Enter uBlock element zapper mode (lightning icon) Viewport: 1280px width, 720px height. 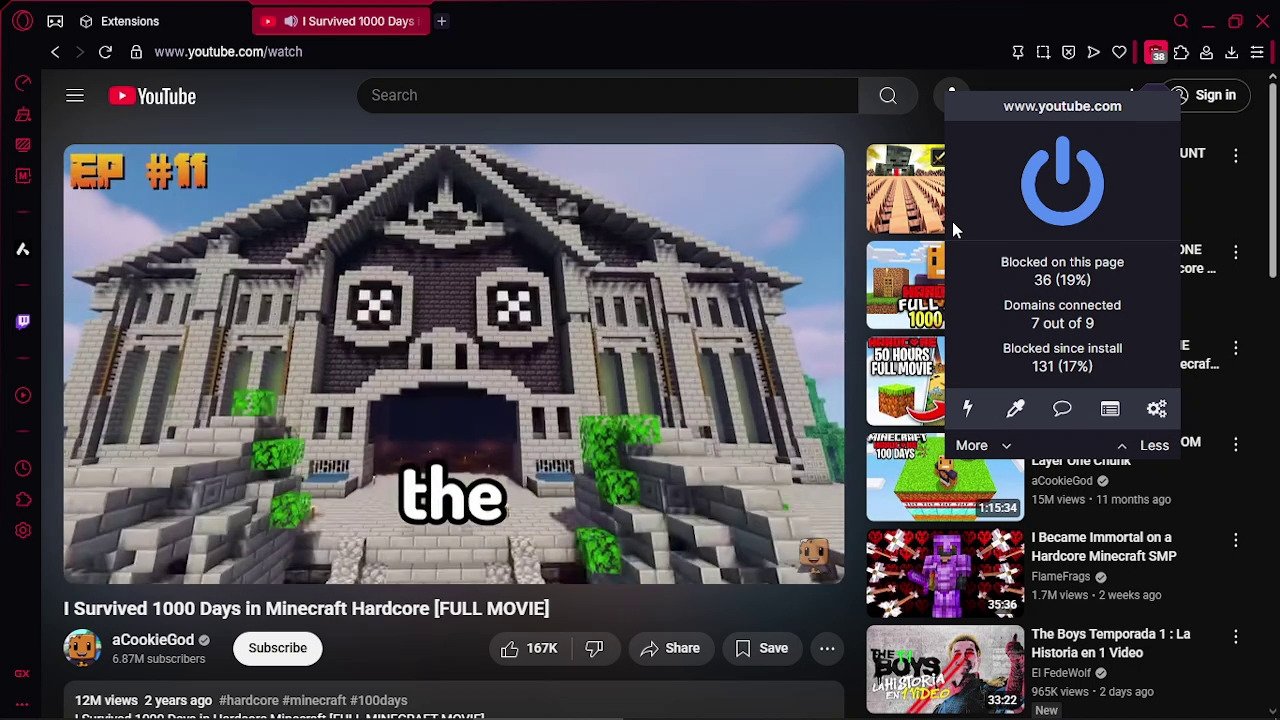point(967,408)
